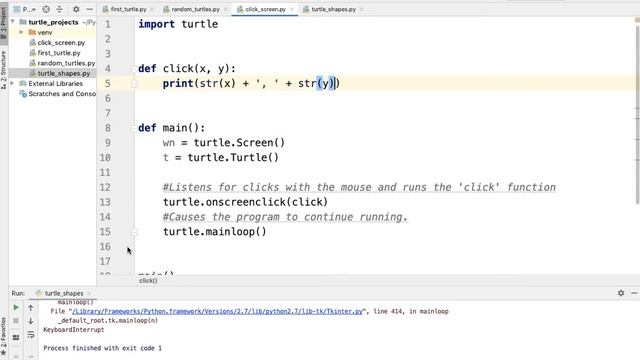Switch to random_turtles.py editor tab
The image size is (640, 360).
pos(195,9)
